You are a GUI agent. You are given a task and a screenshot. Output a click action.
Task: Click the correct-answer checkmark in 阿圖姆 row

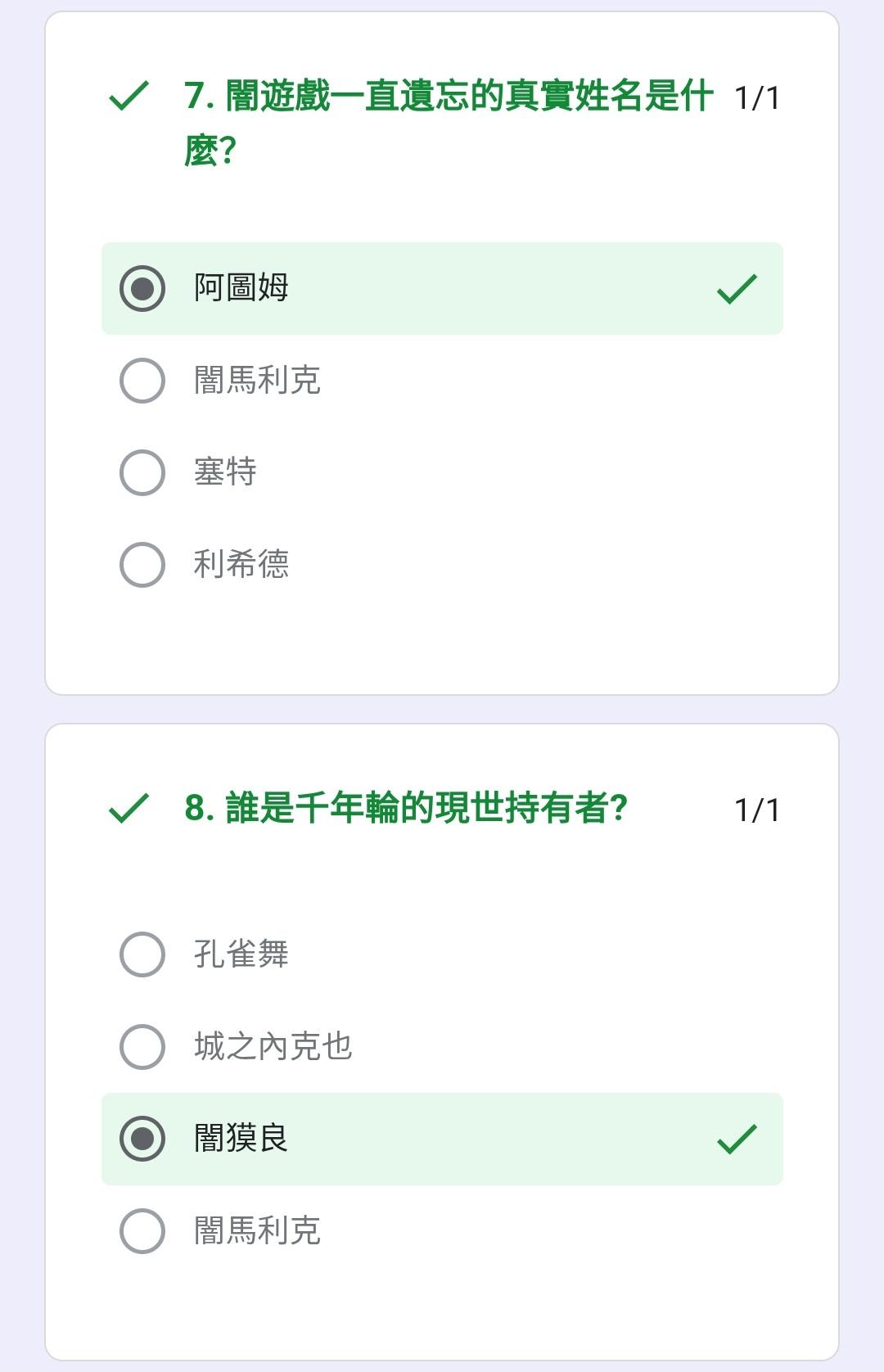tap(737, 288)
